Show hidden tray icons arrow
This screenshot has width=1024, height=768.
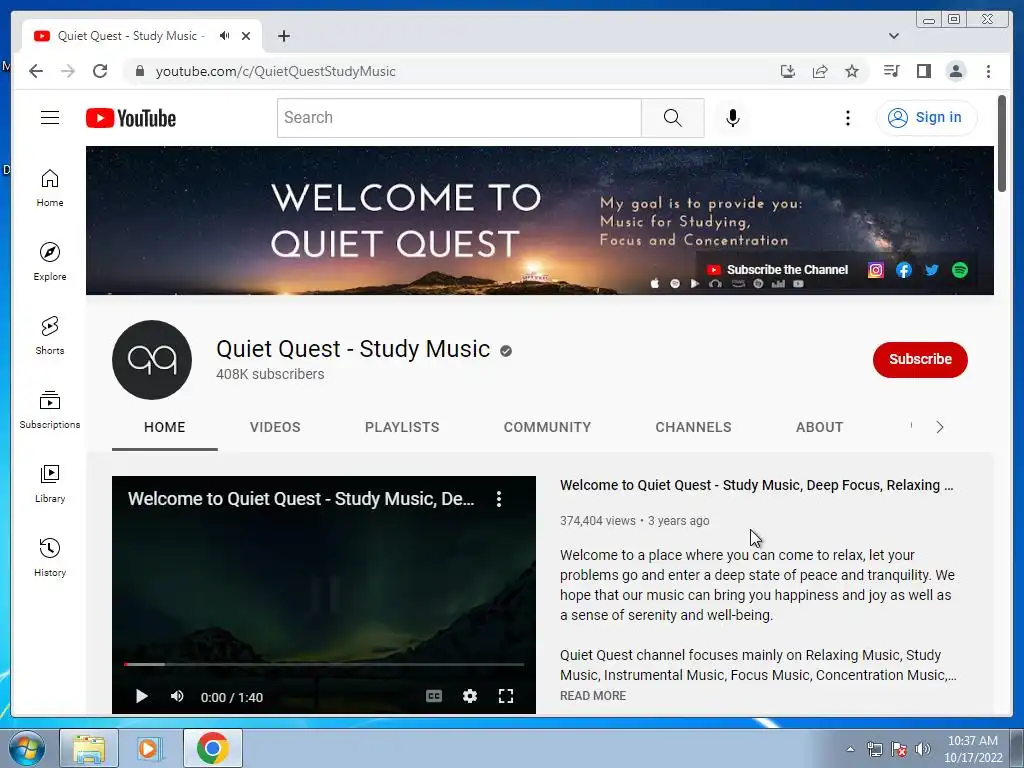850,749
